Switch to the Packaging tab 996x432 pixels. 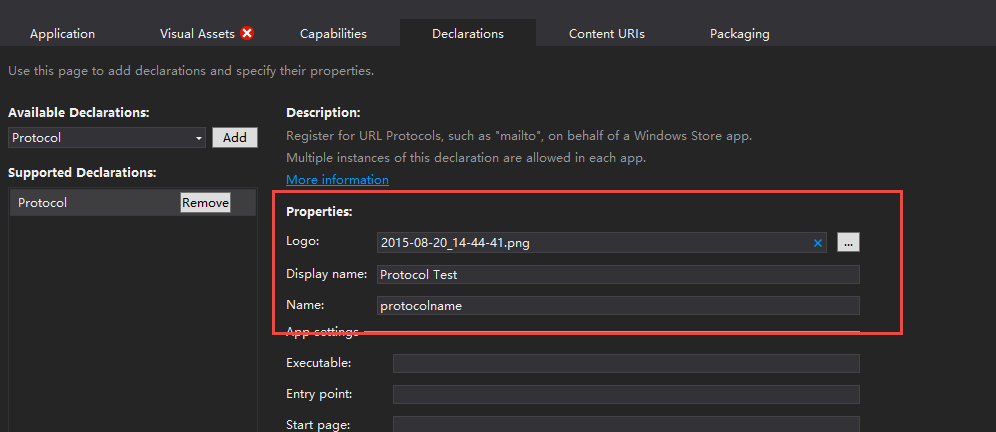[739, 34]
